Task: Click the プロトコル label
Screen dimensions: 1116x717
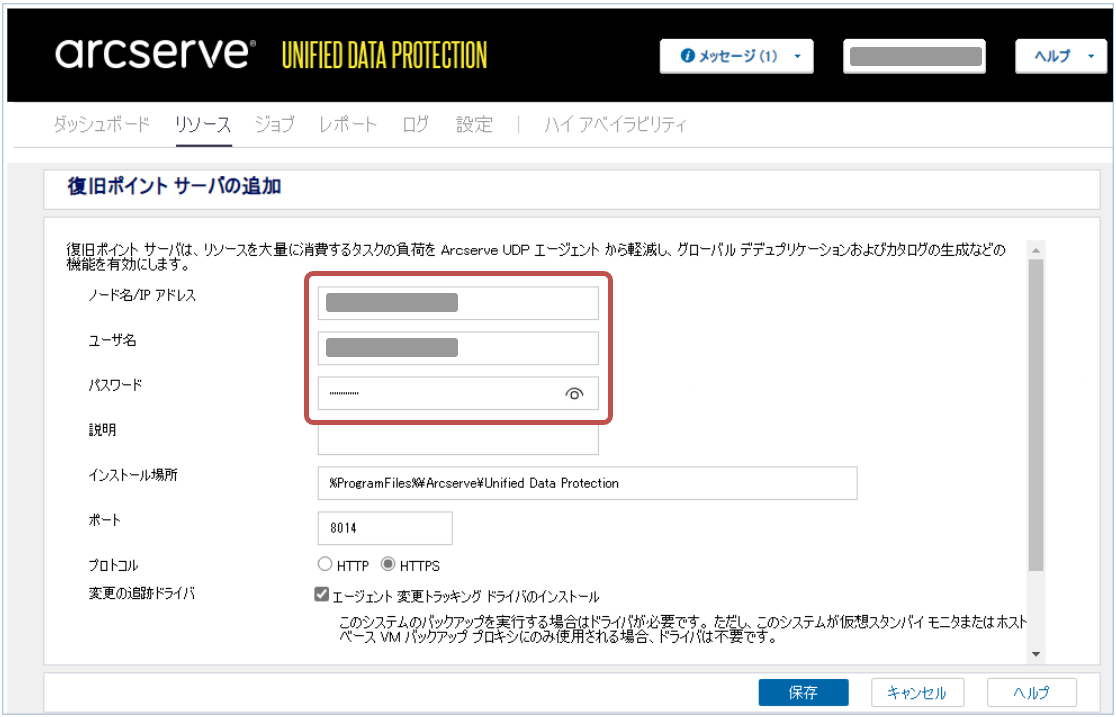Action: [x=113, y=565]
